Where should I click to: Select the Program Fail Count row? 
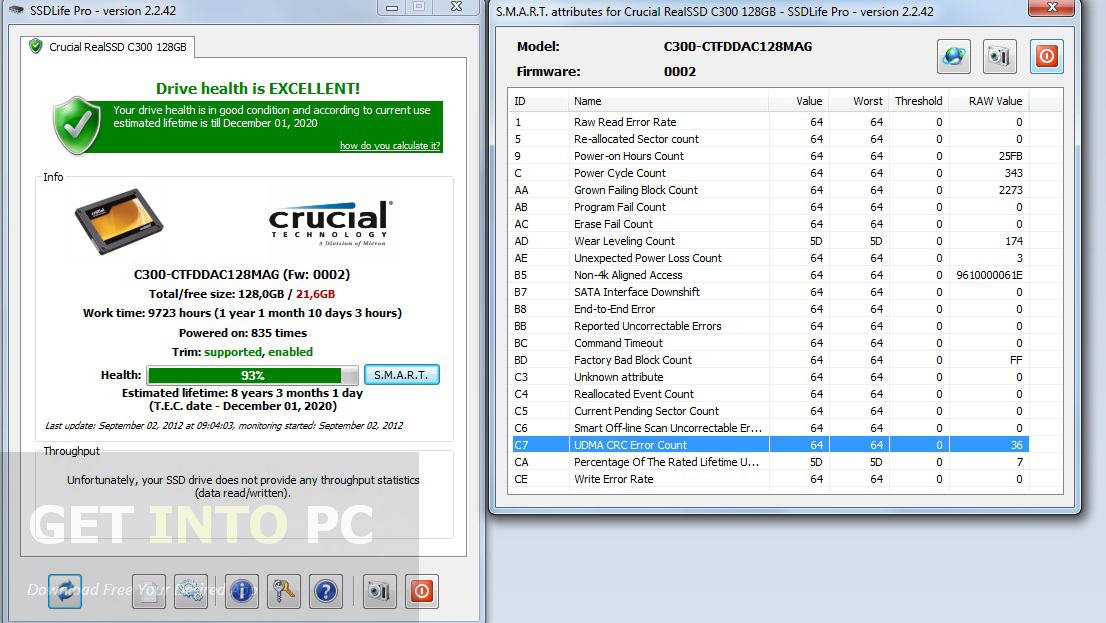point(769,207)
